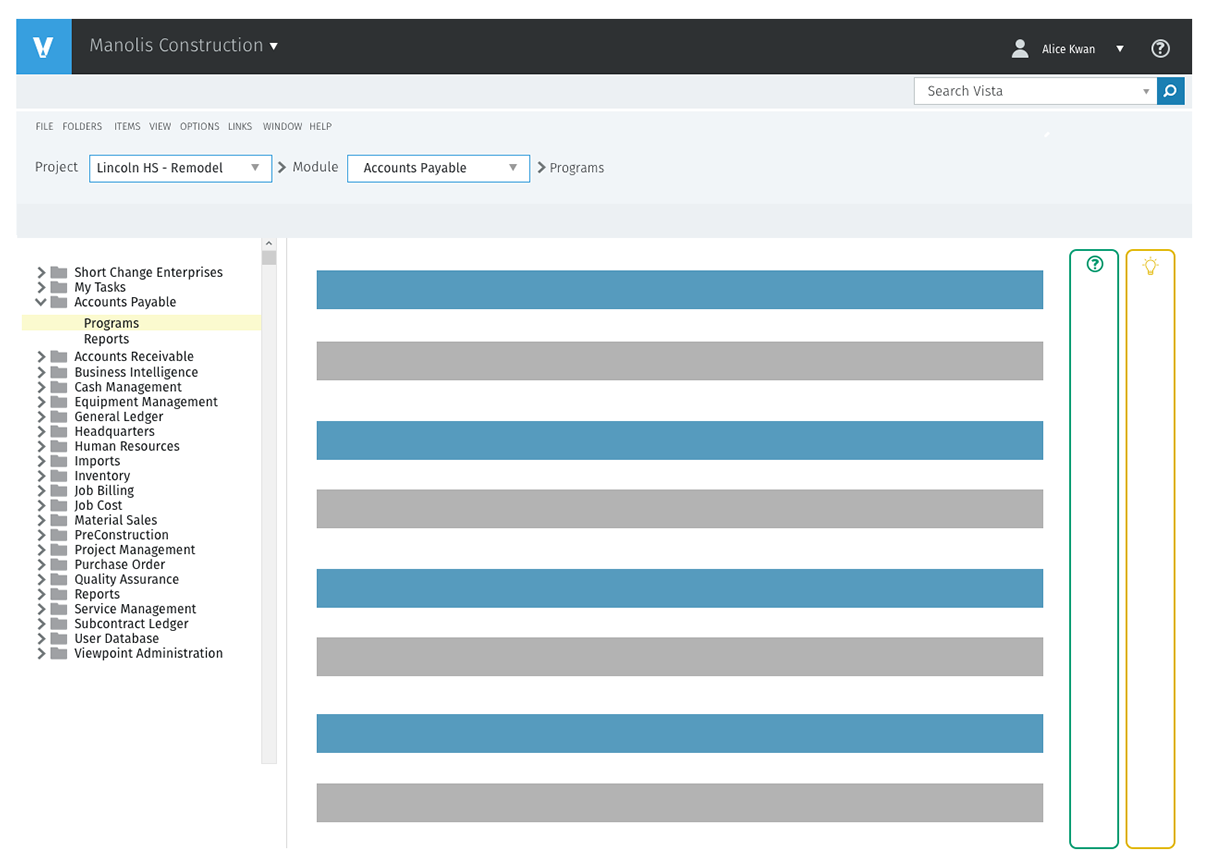
Task: Expand the Cash Management node
Action: (41, 387)
